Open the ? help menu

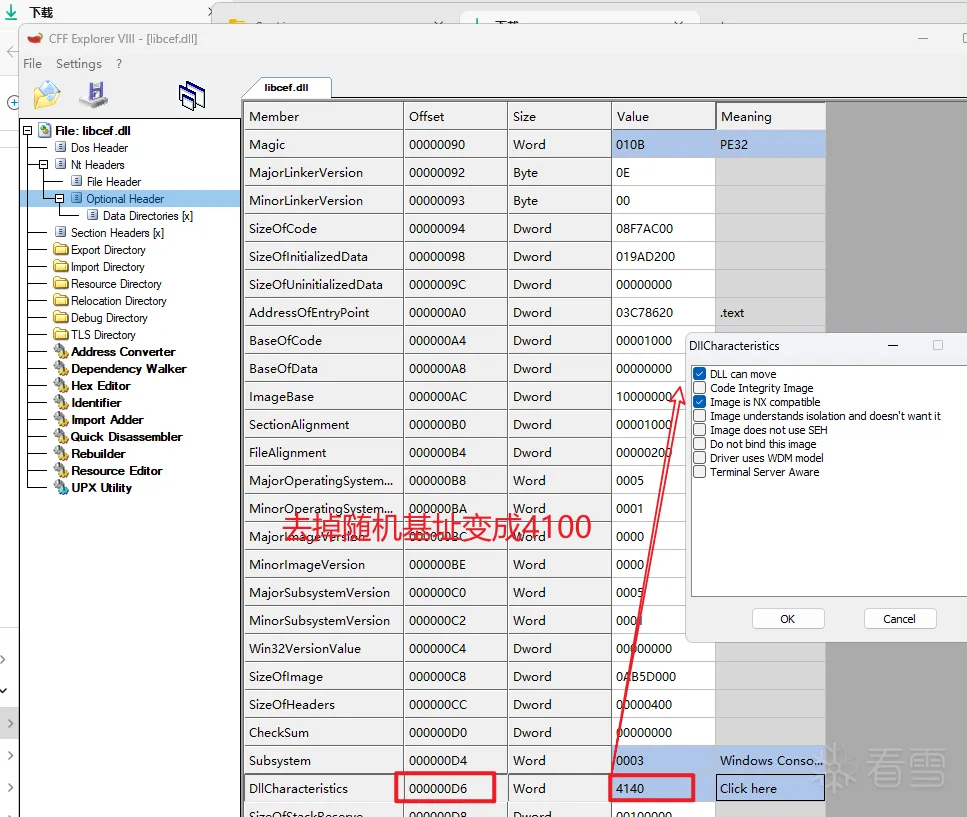(119, 64)
